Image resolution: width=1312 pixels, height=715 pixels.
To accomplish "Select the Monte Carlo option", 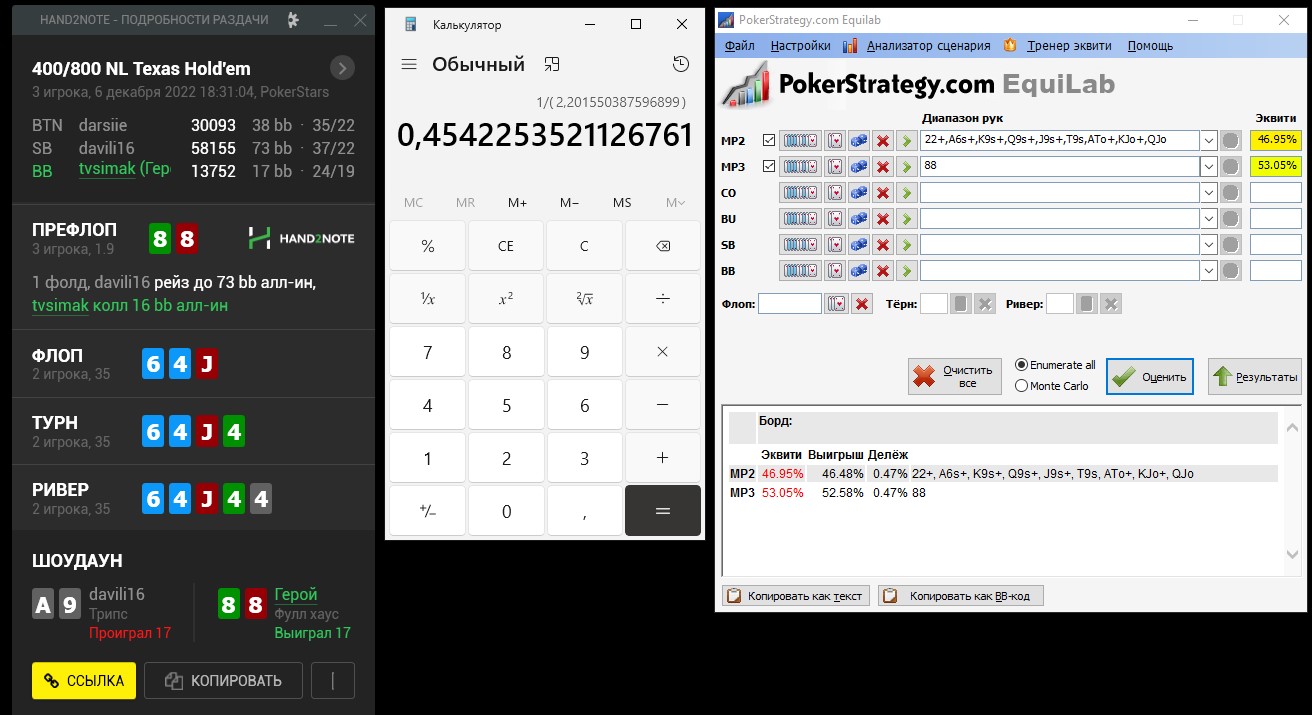I will pos(1052,386).
